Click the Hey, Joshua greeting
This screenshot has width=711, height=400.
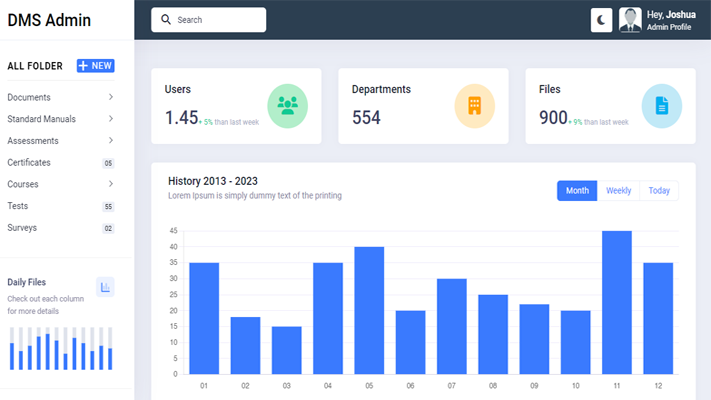pyautogui.click(x=671, y=15)
